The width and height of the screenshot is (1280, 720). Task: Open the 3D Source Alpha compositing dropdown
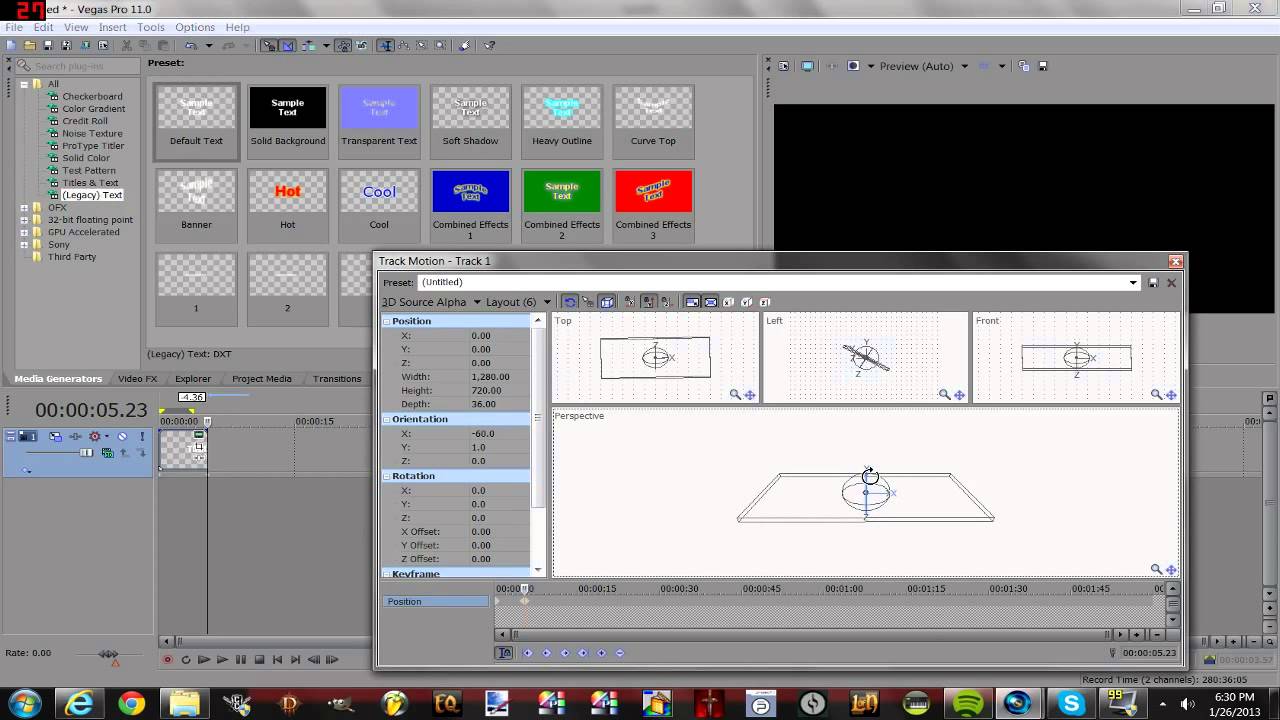click(x=477, y=302)
